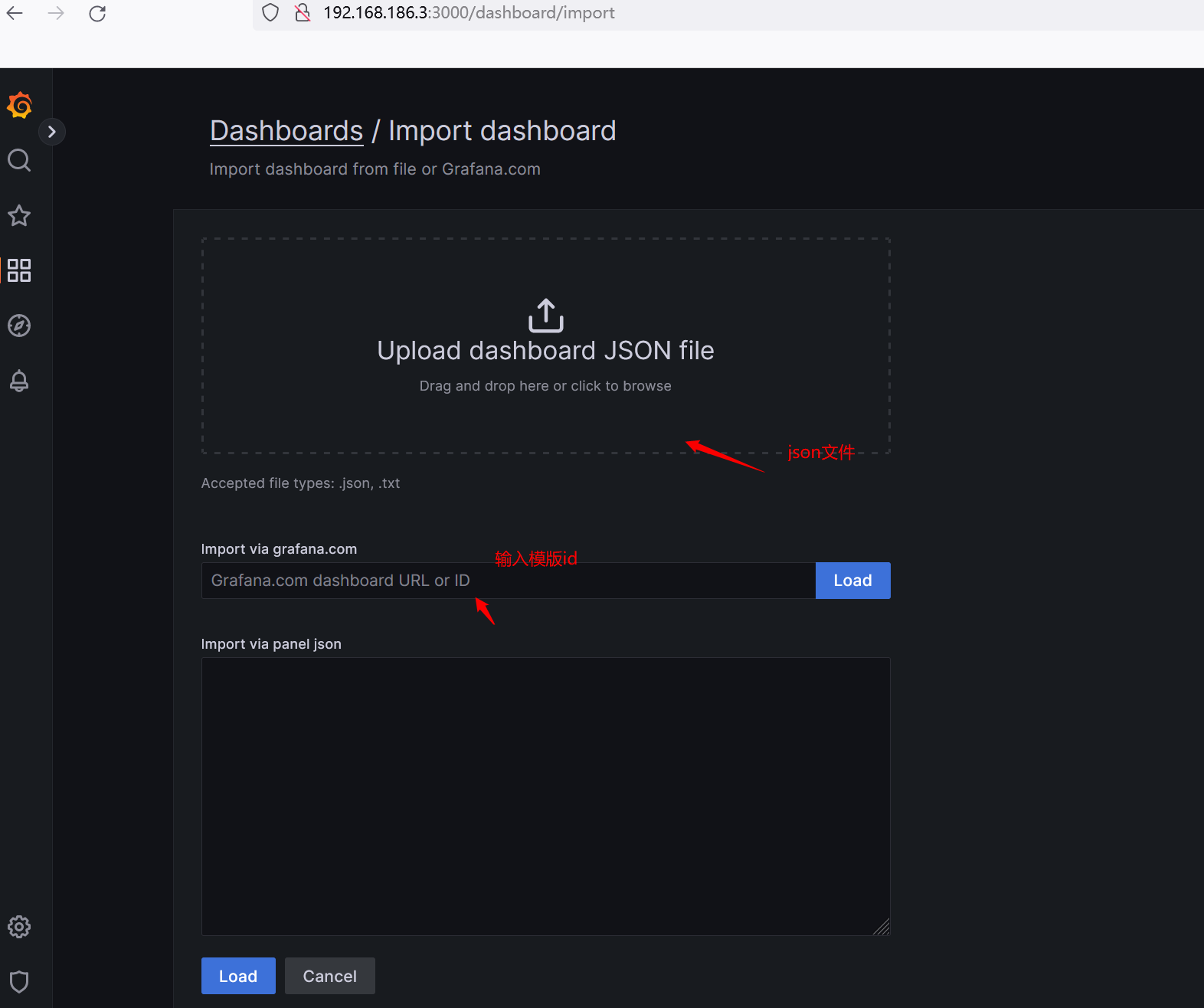This screenshot has height=1008, width=1204.
Task: Open the search dashboards magnifier icon
Action: coord(19,160)
